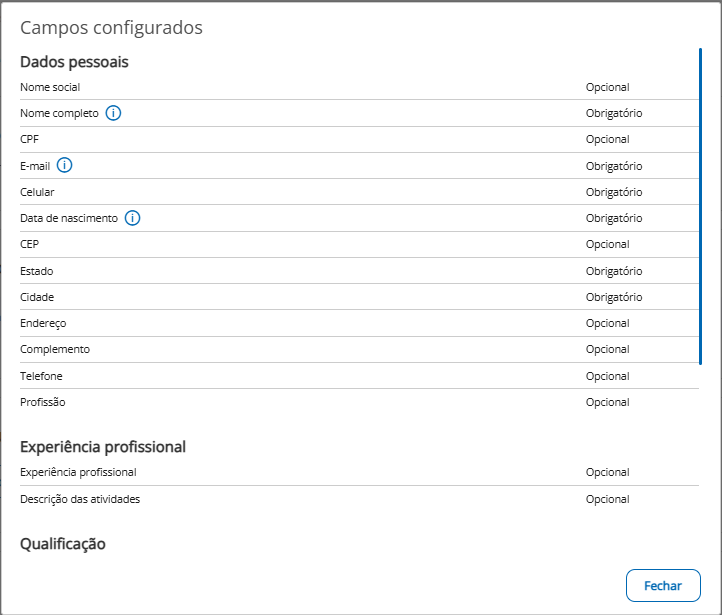
Task: Select the Profissão field label
Action: click(x=42, y=402)
